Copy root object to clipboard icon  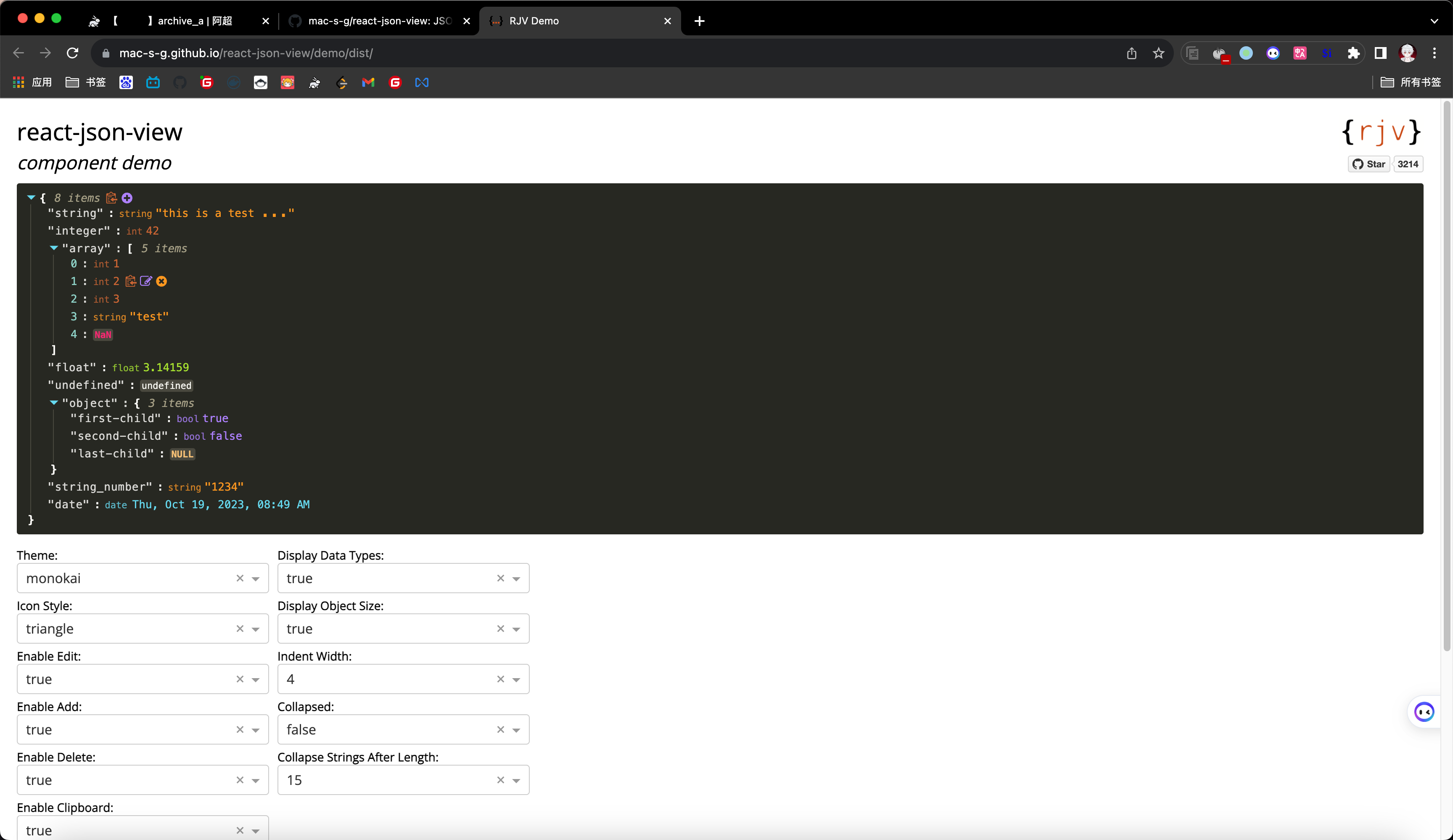click(x=111, y=198)
